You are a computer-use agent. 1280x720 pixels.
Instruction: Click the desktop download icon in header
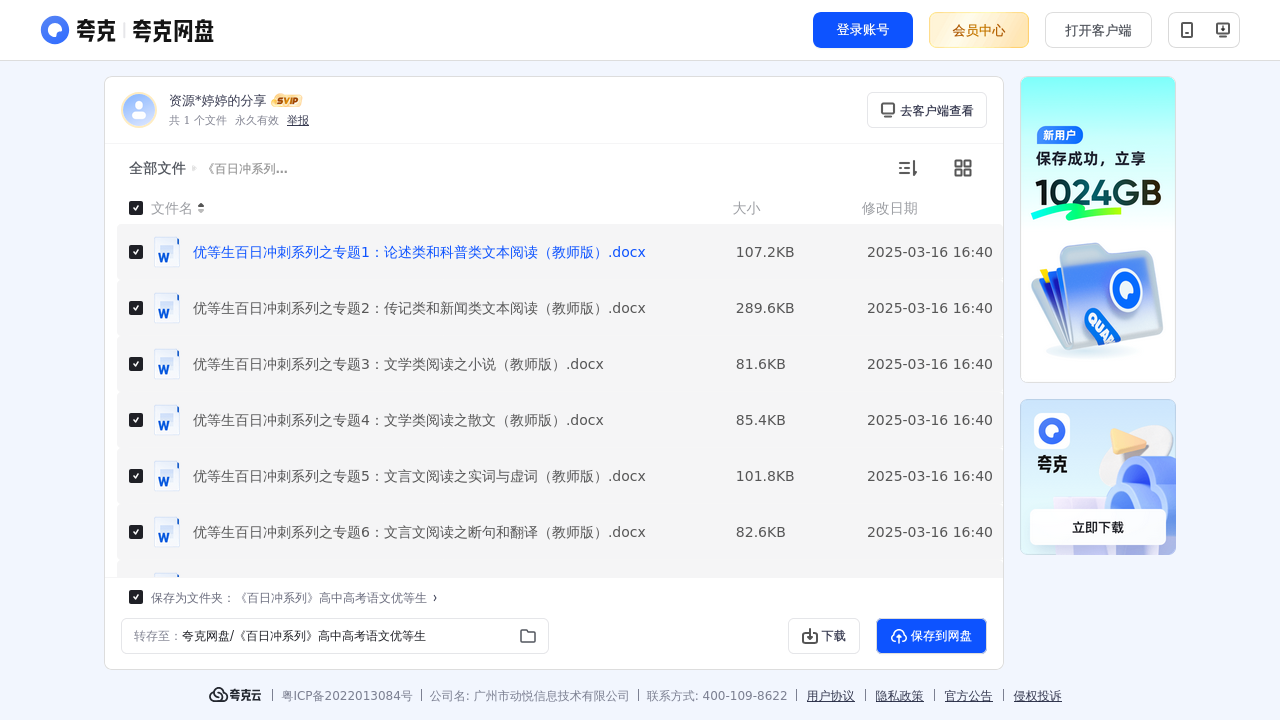[1222, 30]
